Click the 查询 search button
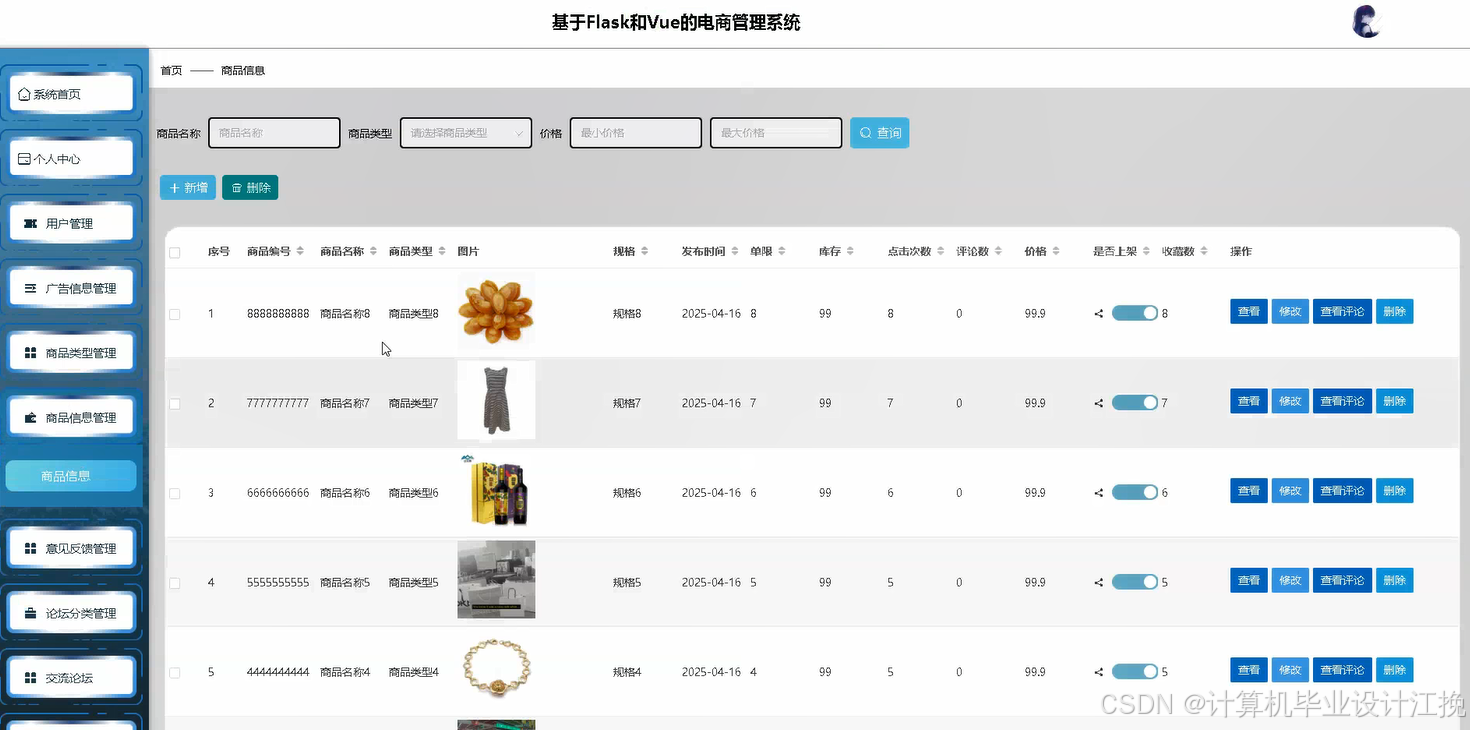This screenshot has width=1470, height=730. 879,133
